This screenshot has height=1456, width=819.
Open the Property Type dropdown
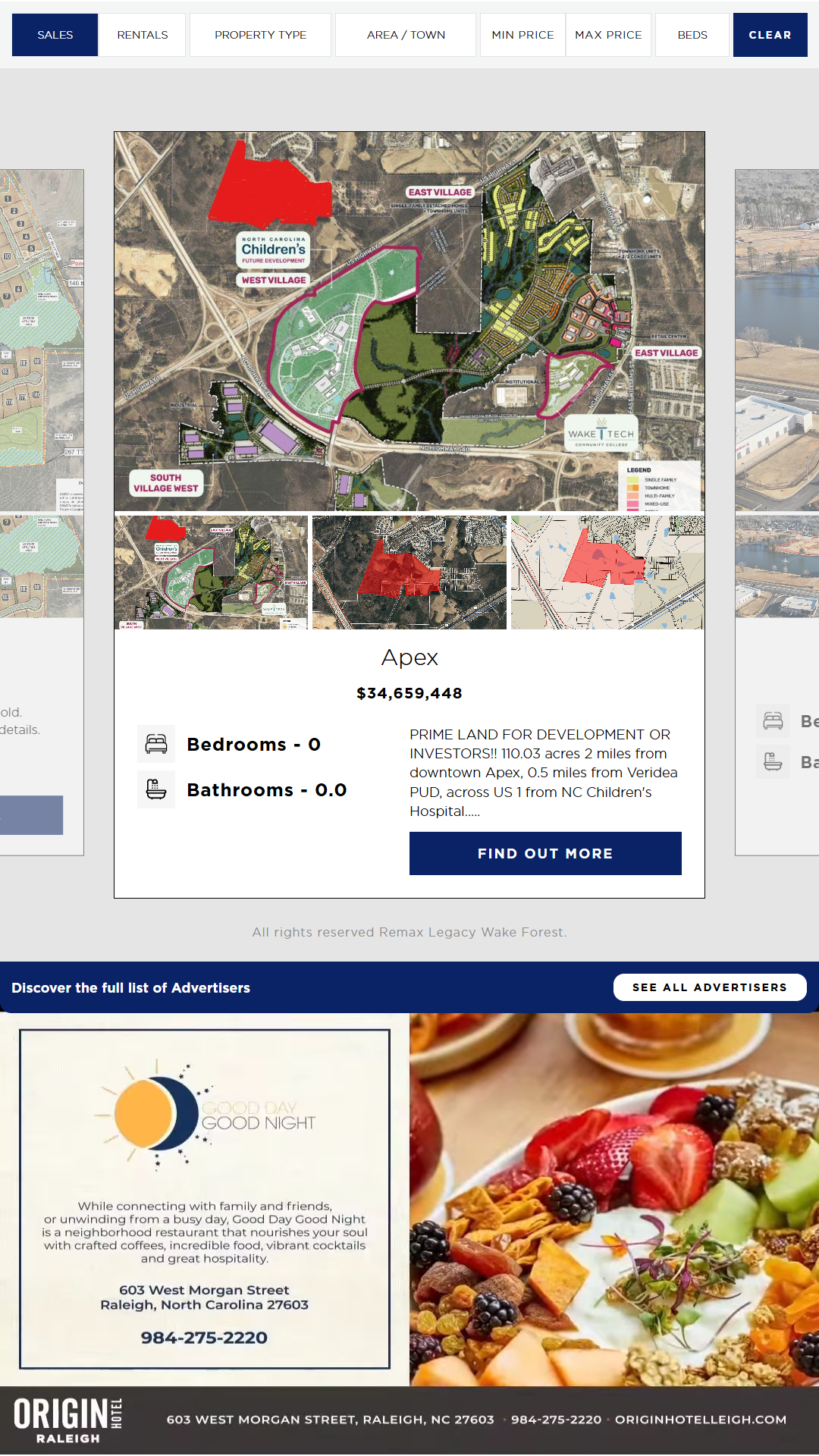tap(261, 35)
